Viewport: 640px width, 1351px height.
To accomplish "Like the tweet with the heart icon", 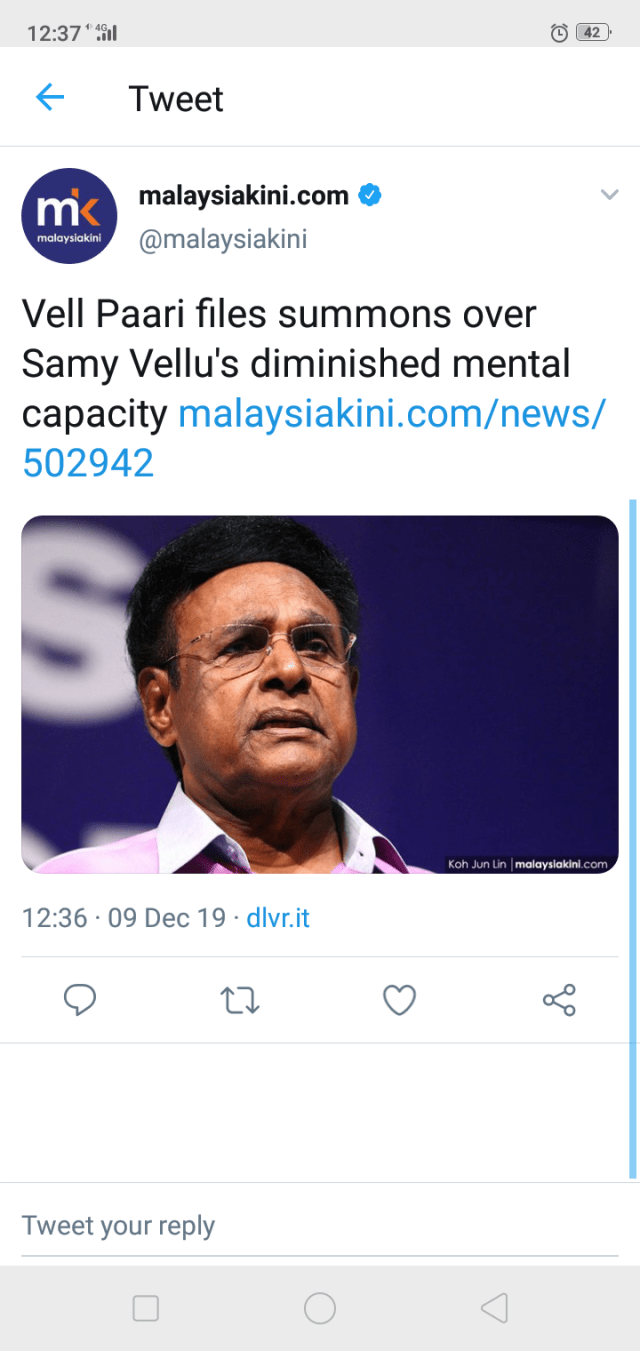I will 399,1000.
